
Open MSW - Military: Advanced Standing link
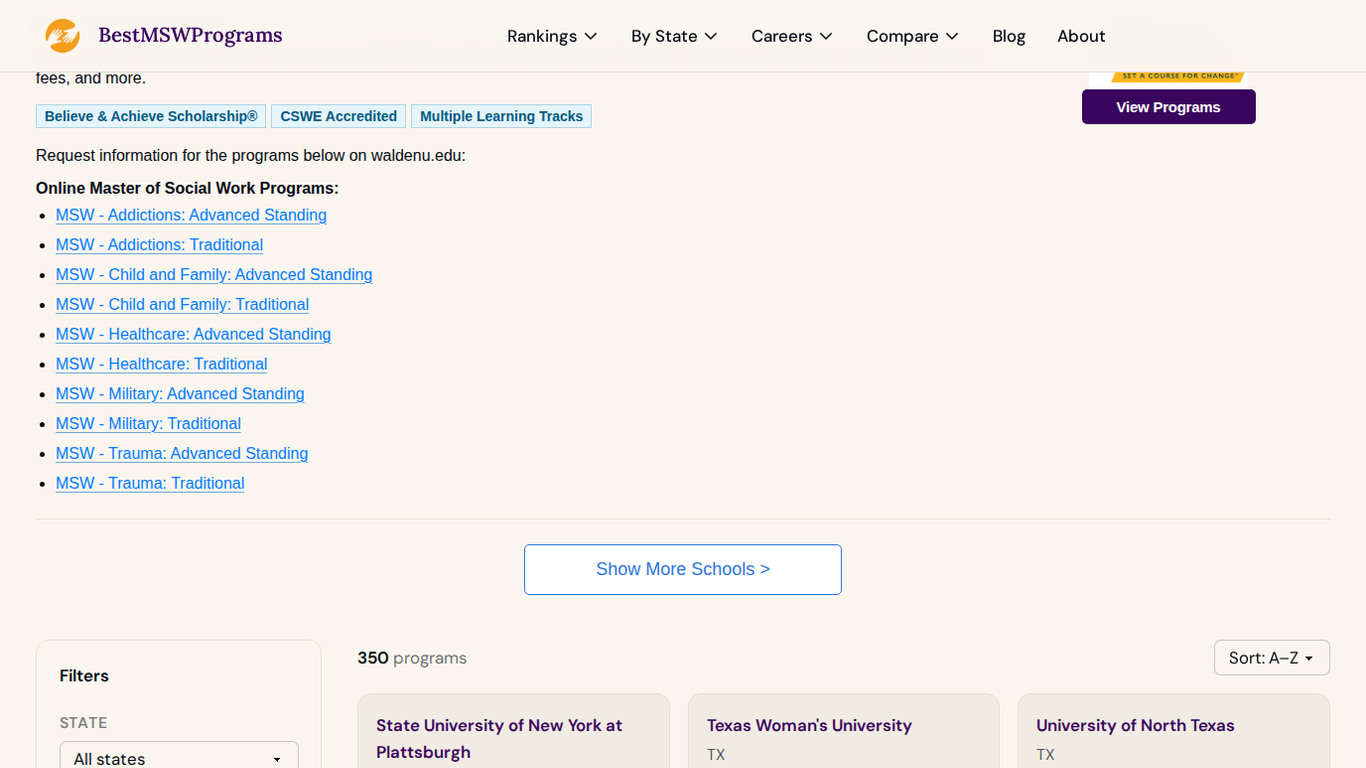(x=180, y=394)
